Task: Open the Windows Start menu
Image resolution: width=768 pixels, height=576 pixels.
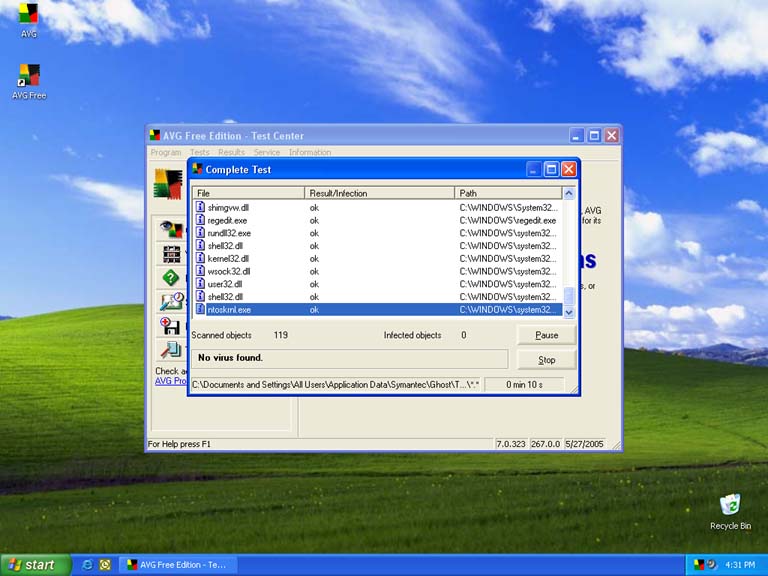Action: [x=35, y=565]
